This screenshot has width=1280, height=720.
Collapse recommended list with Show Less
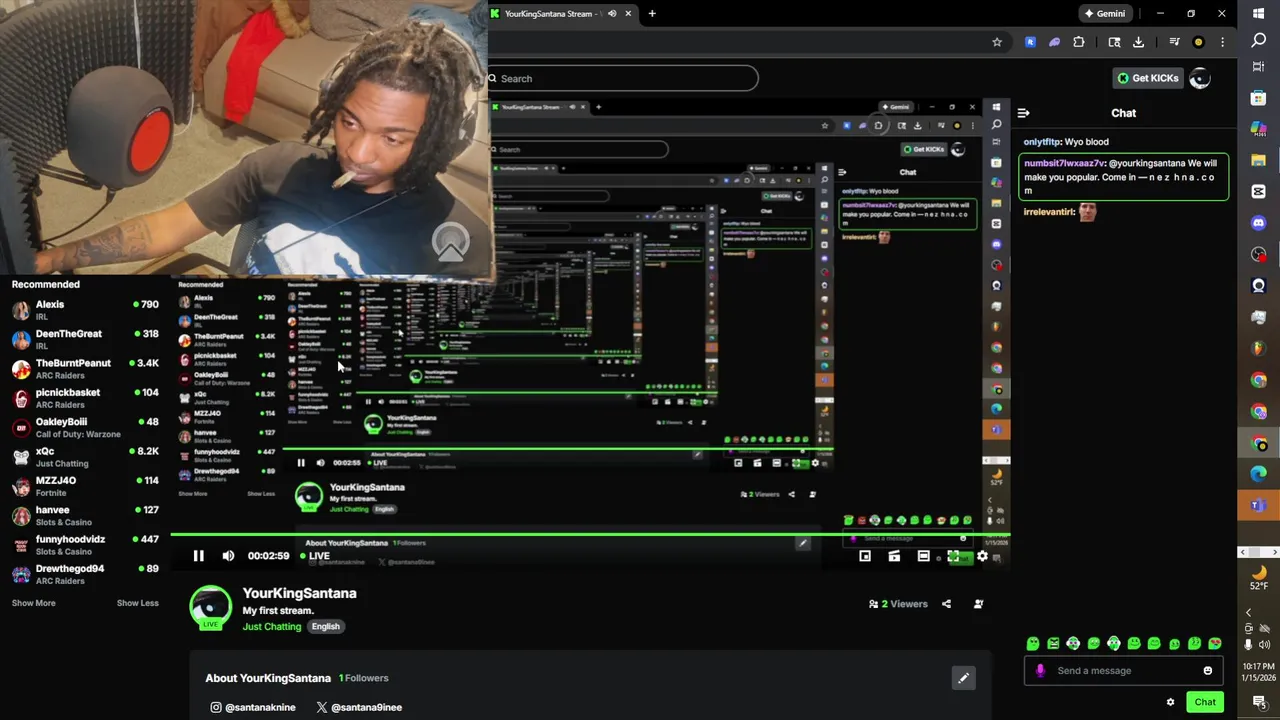pyautogui.click(x=138, y=603)
